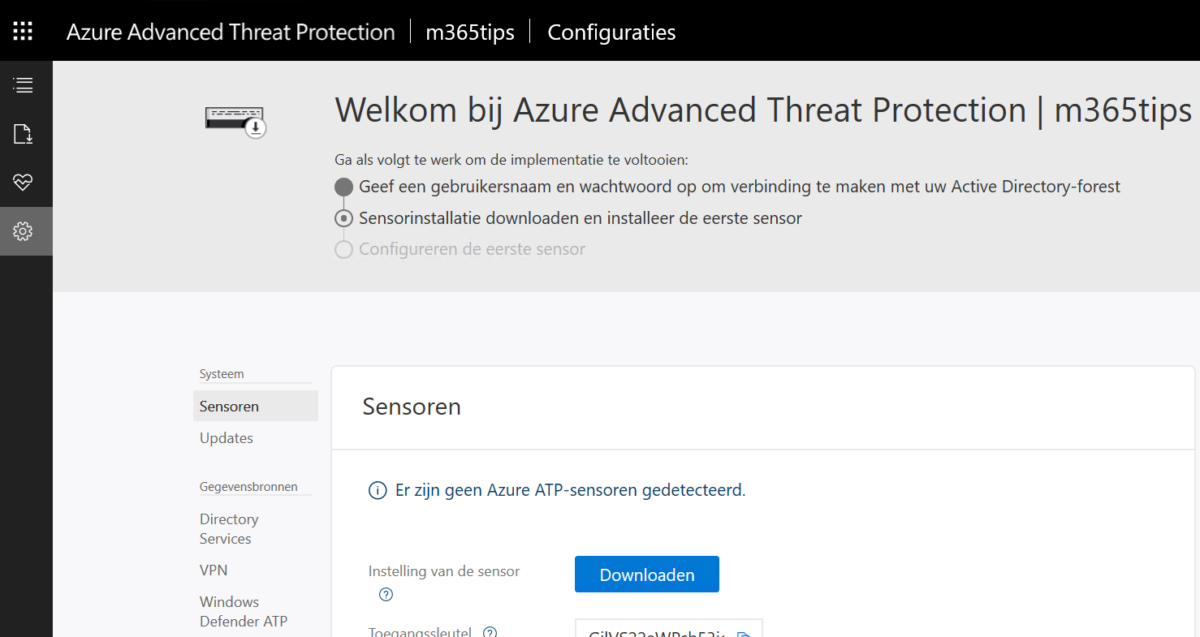
Task: Select the settings gear icon in sidebar
Action: point(25,230)
